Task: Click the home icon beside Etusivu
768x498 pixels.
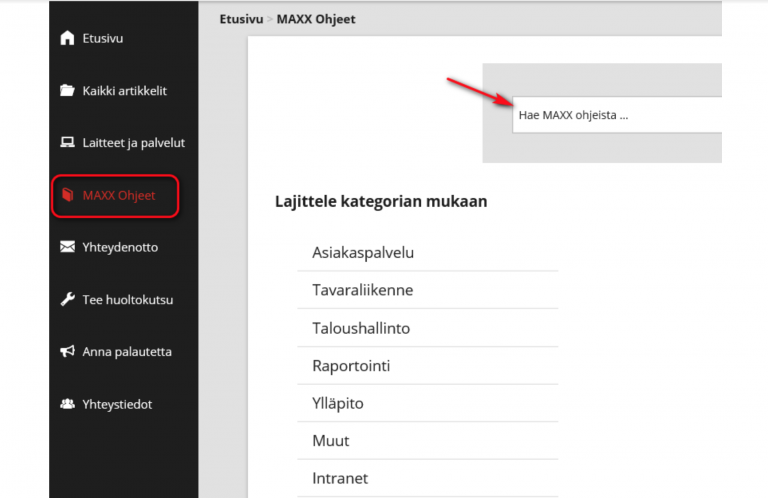Action: click(x=67, y=38)
